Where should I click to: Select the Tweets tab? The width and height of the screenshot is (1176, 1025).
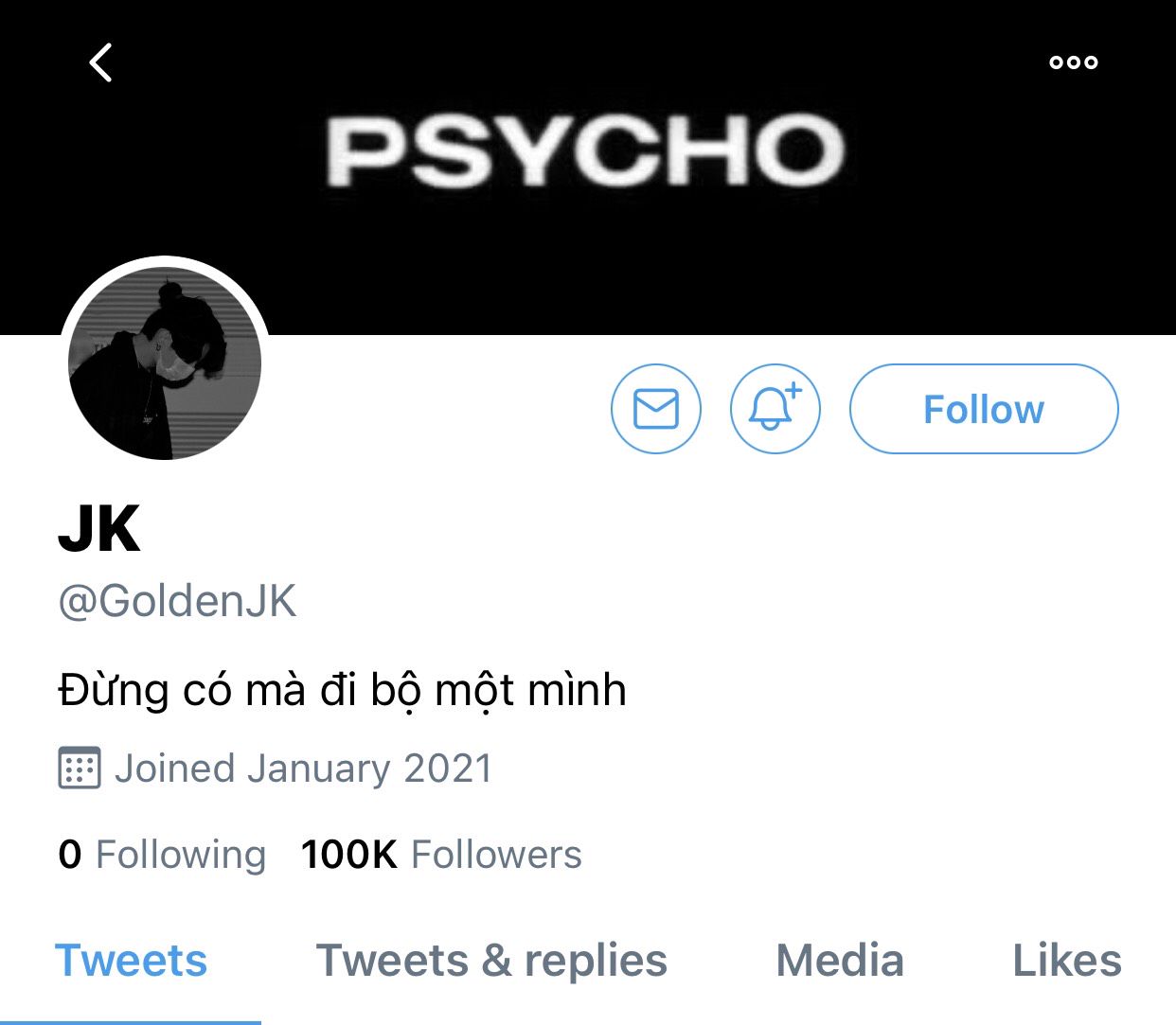131,961
